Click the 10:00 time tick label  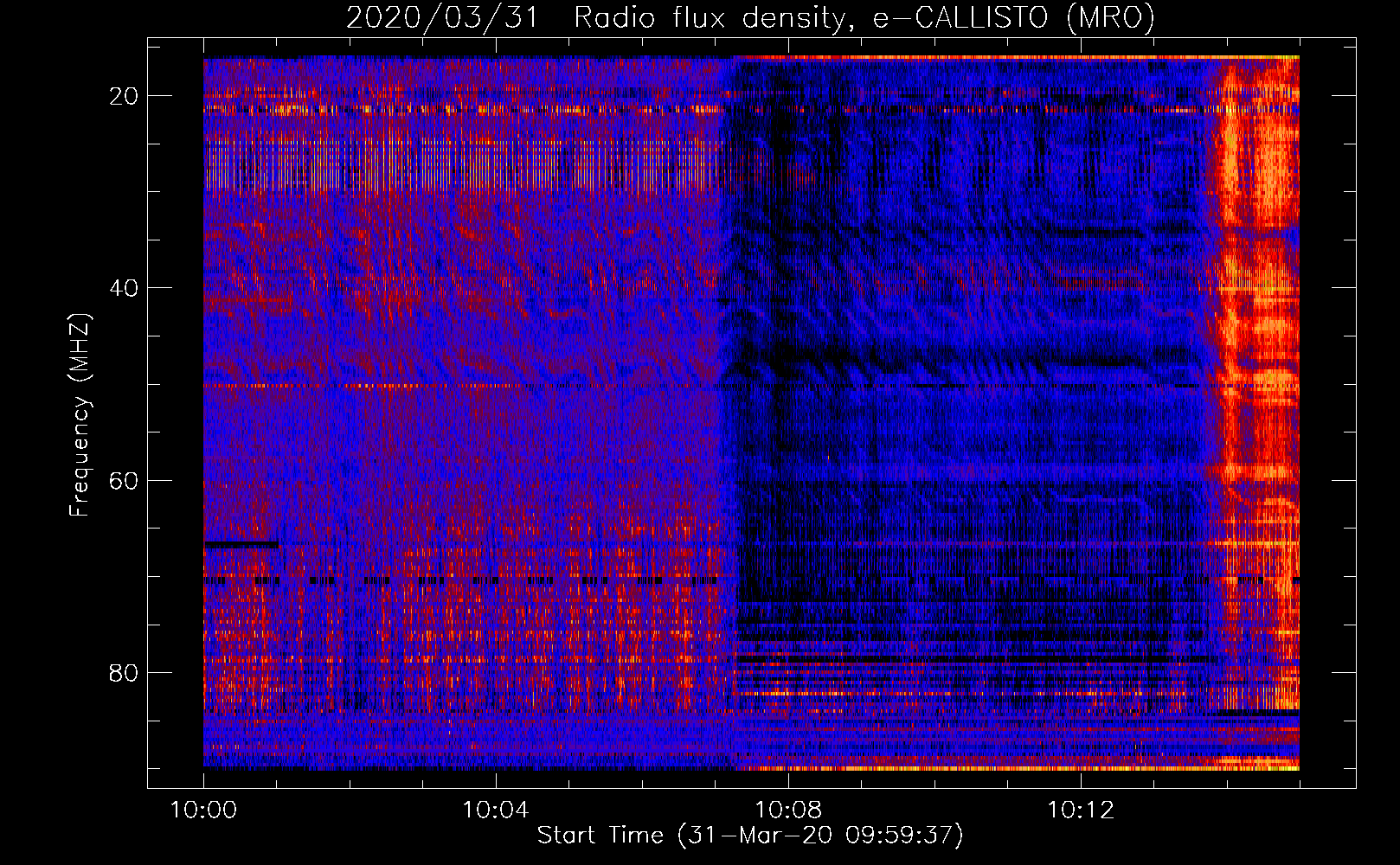pos(203,811)
